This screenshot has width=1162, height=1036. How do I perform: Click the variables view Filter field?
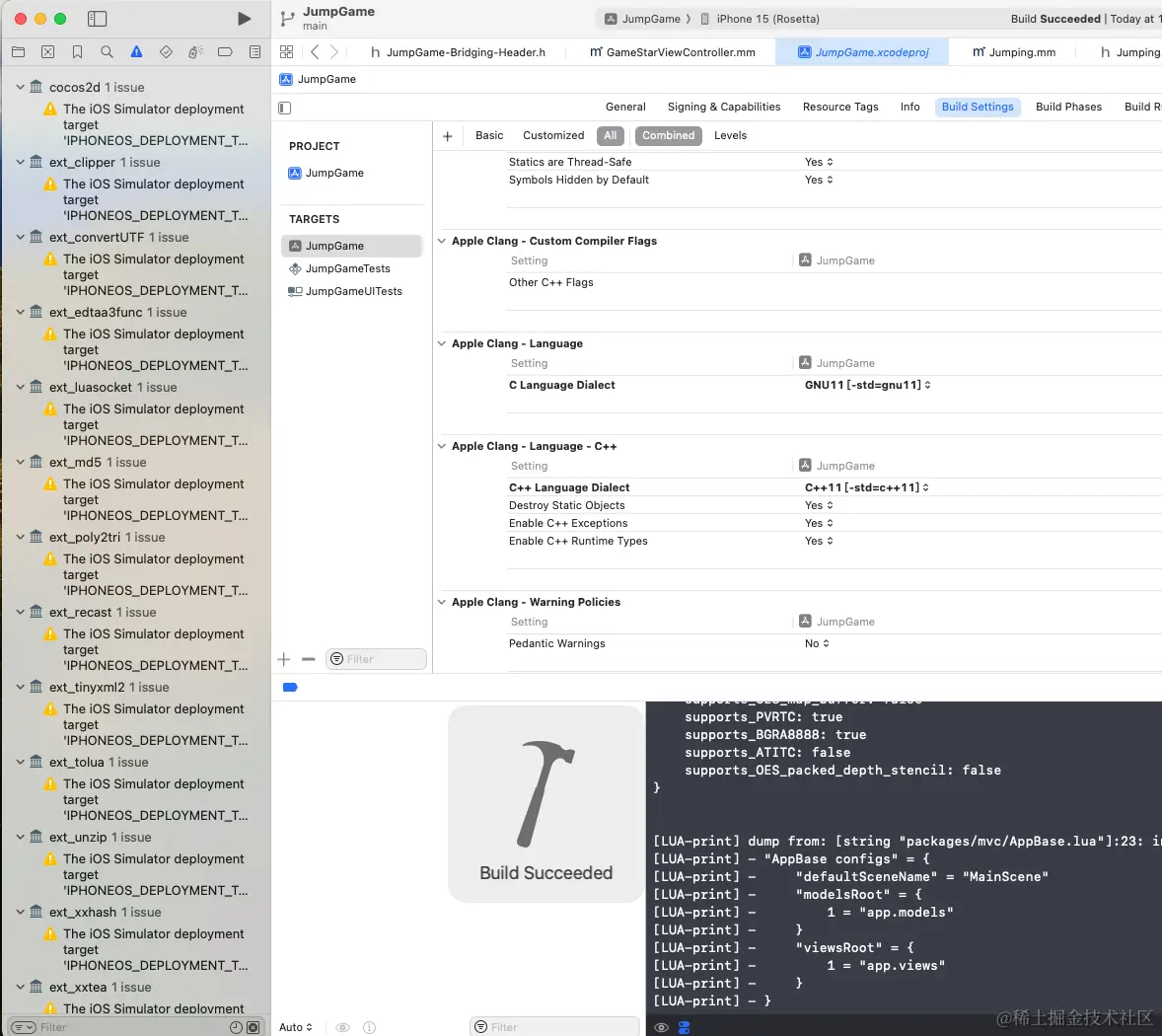[554, 1027]
